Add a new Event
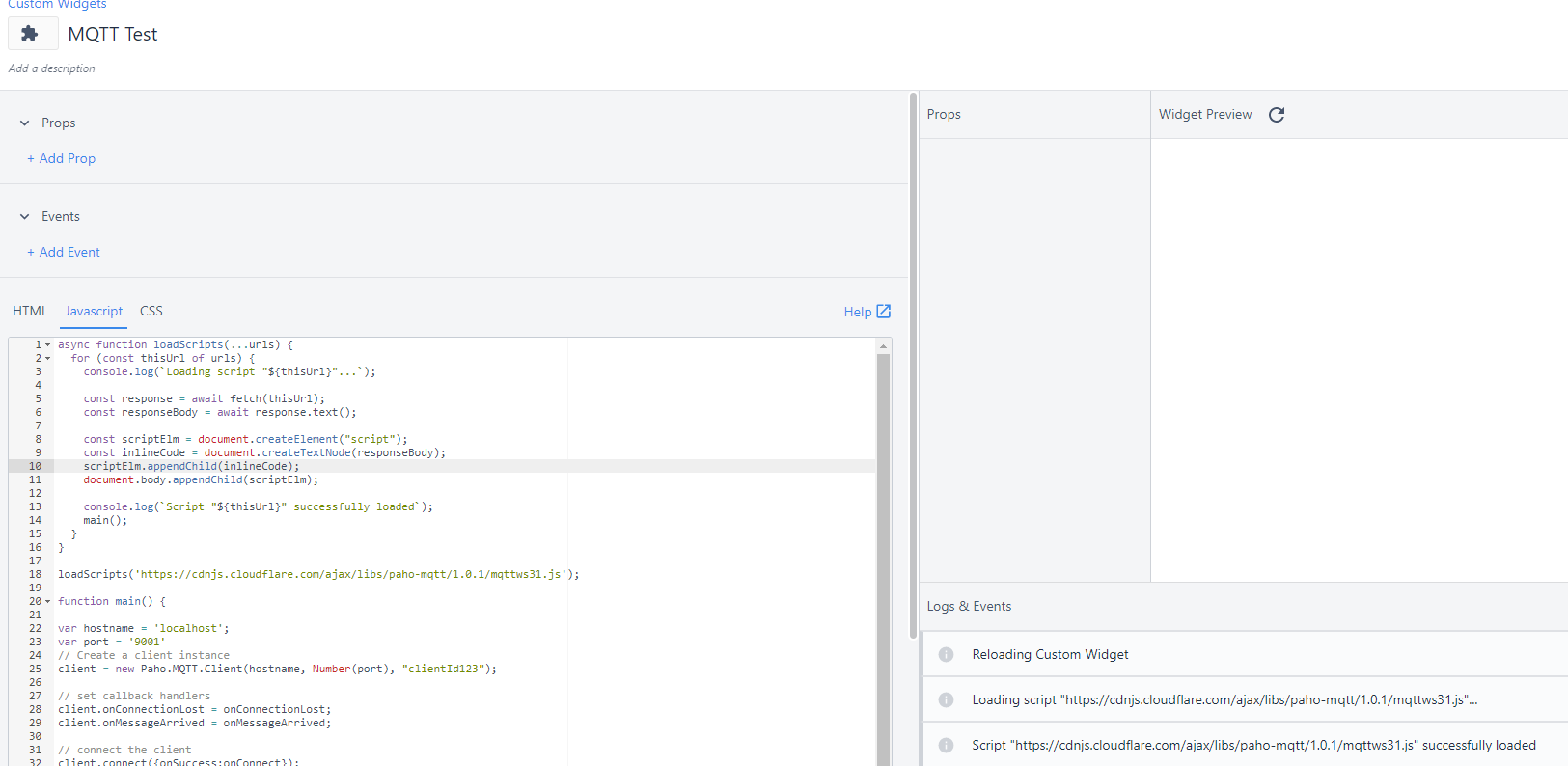 [64, 253]
